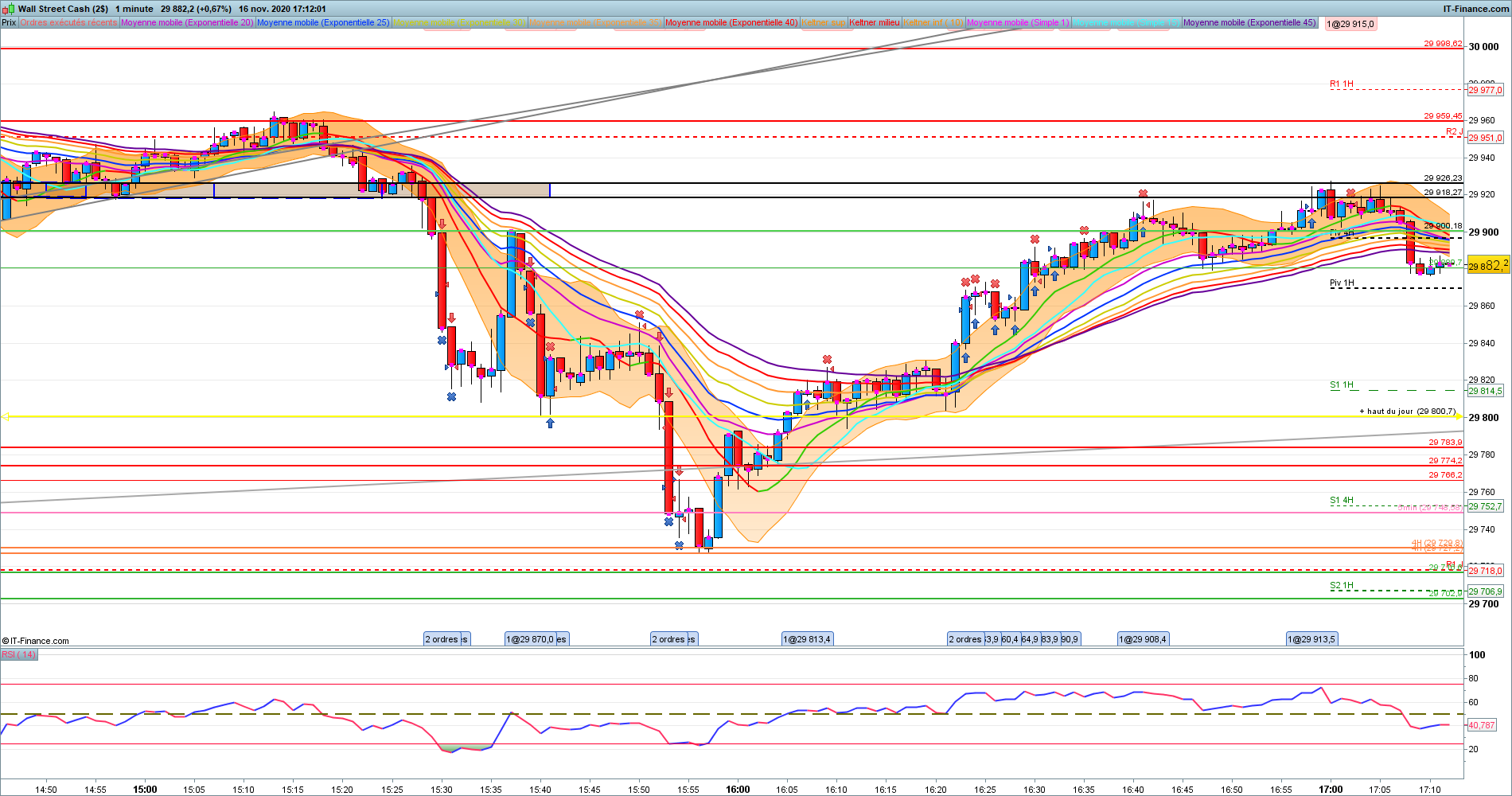This screenshot has width=1512, height=796.
Task: Click the 16:00 time axis label
Action: 738,790
